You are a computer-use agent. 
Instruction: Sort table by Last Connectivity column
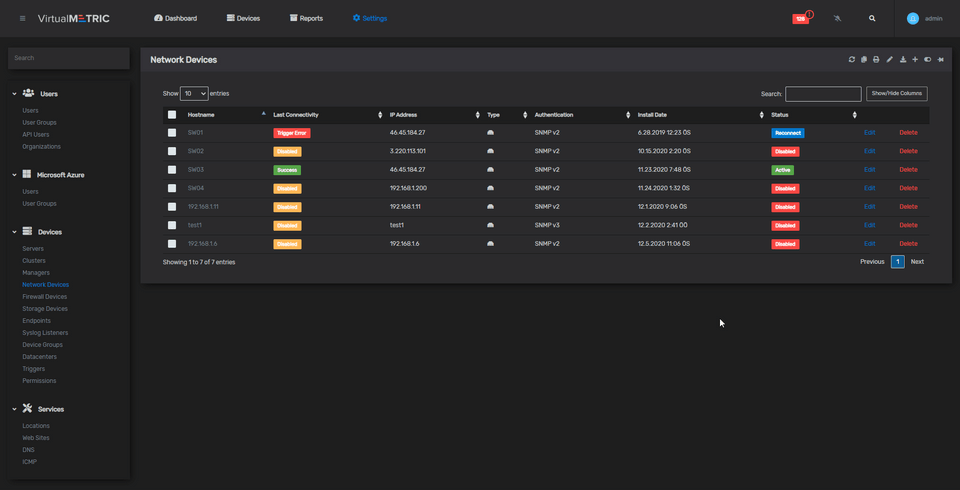coord(327,115)
